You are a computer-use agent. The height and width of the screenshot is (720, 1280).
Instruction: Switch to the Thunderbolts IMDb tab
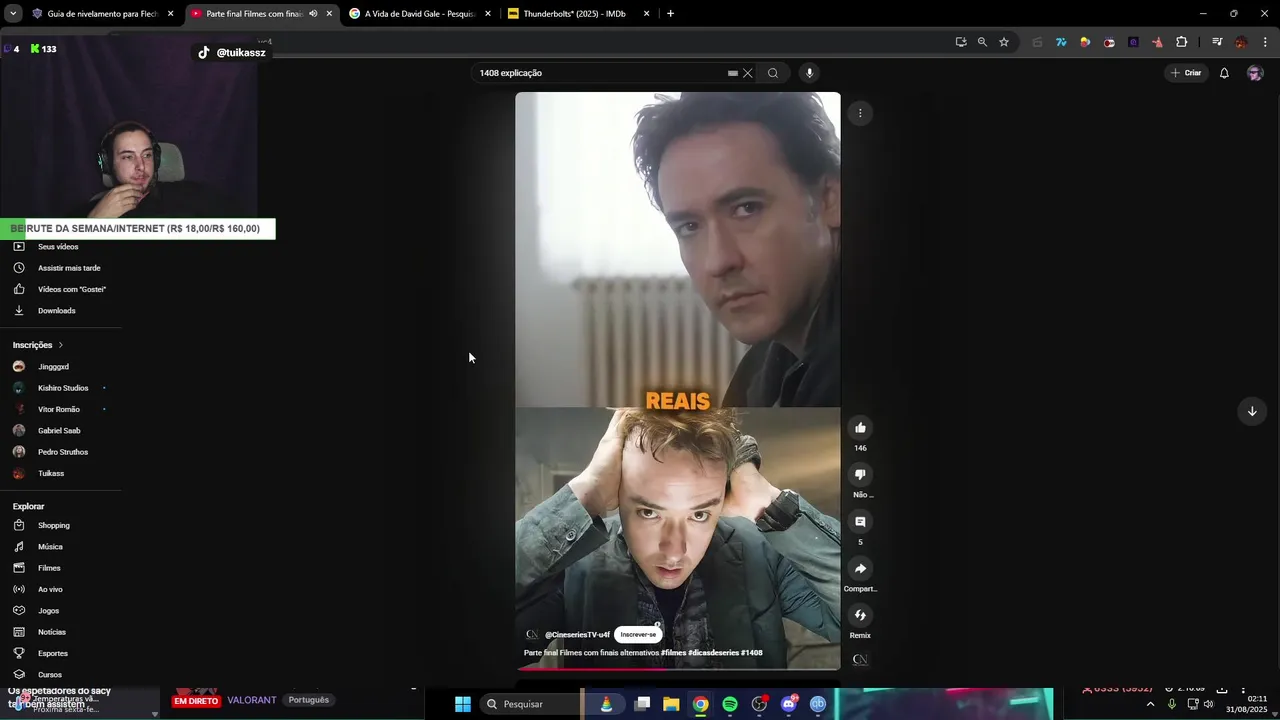pyautogui.click(x=578, y=14)
